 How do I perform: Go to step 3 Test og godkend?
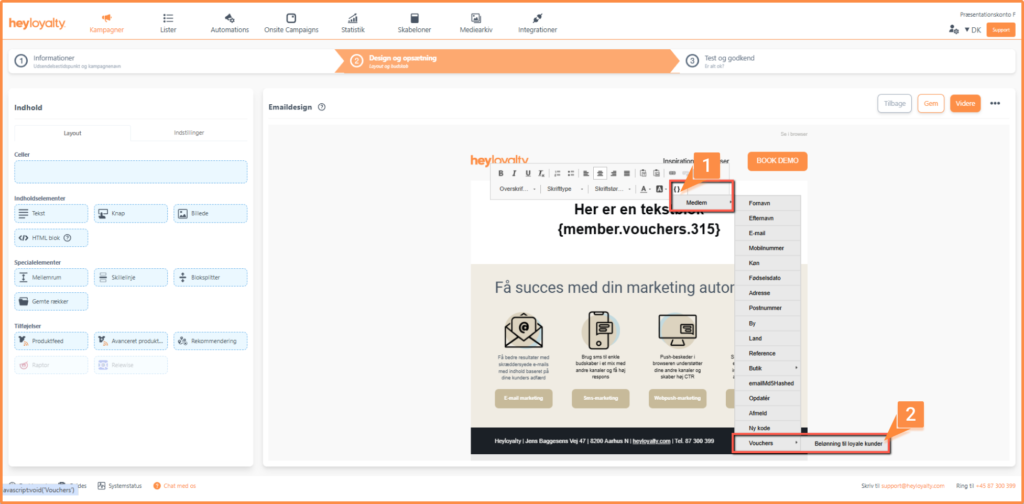[x=728, y=61]
